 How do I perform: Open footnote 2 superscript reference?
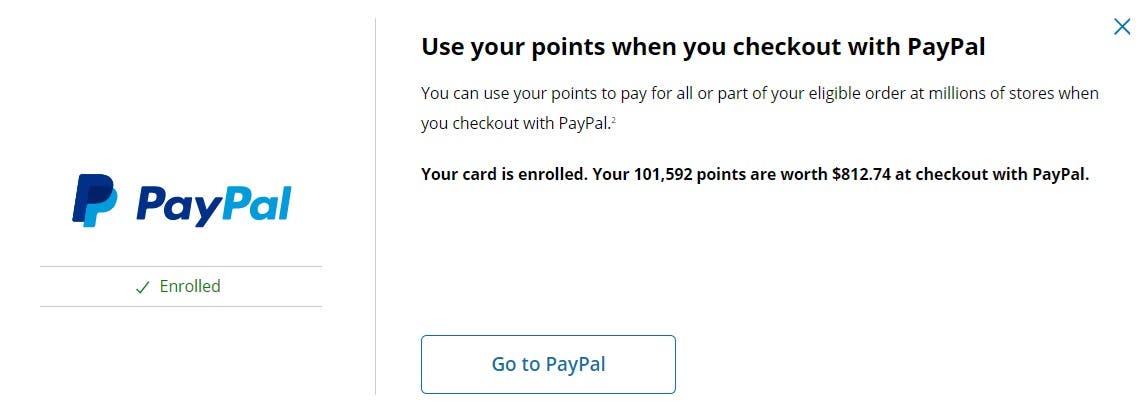pos(613,120)
